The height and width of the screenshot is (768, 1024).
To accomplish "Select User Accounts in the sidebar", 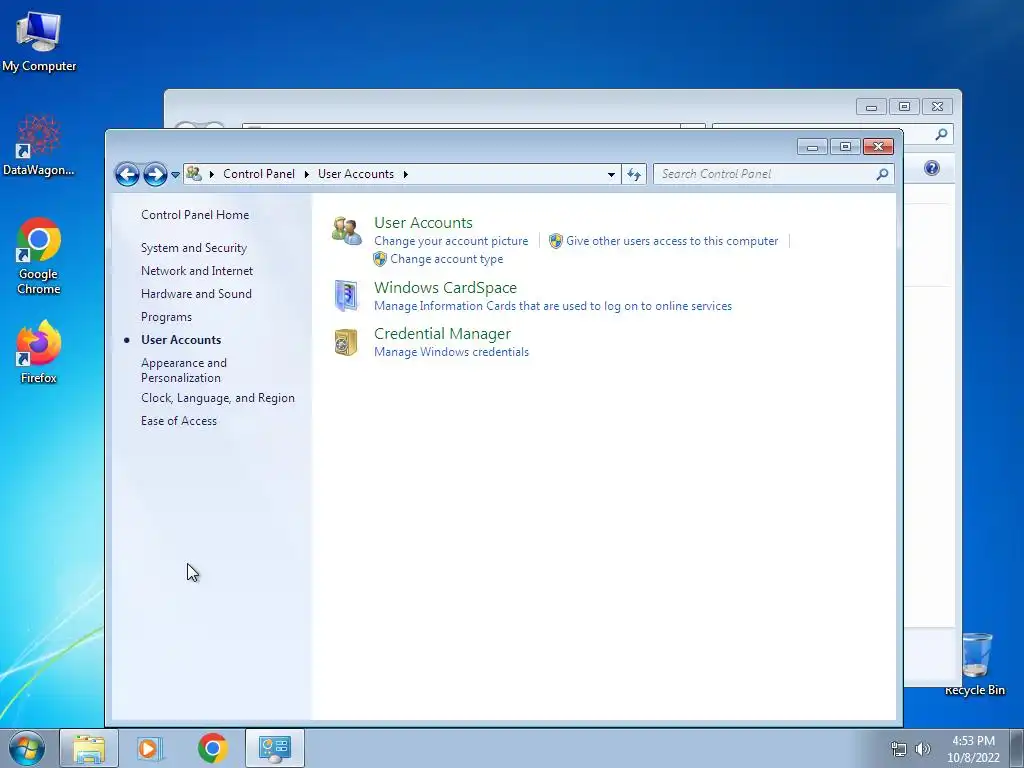I will pyautogui.click(x=181, y=340).
